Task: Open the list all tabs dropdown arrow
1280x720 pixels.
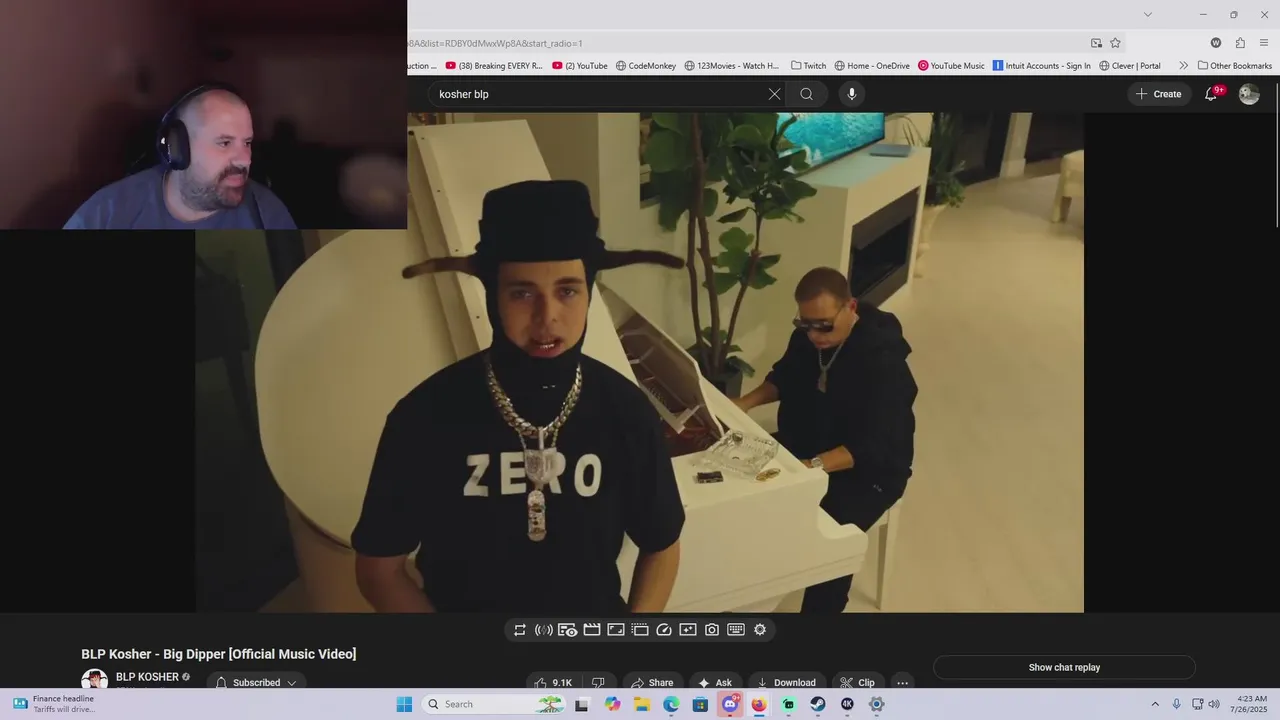Action: coord(1147,14)
